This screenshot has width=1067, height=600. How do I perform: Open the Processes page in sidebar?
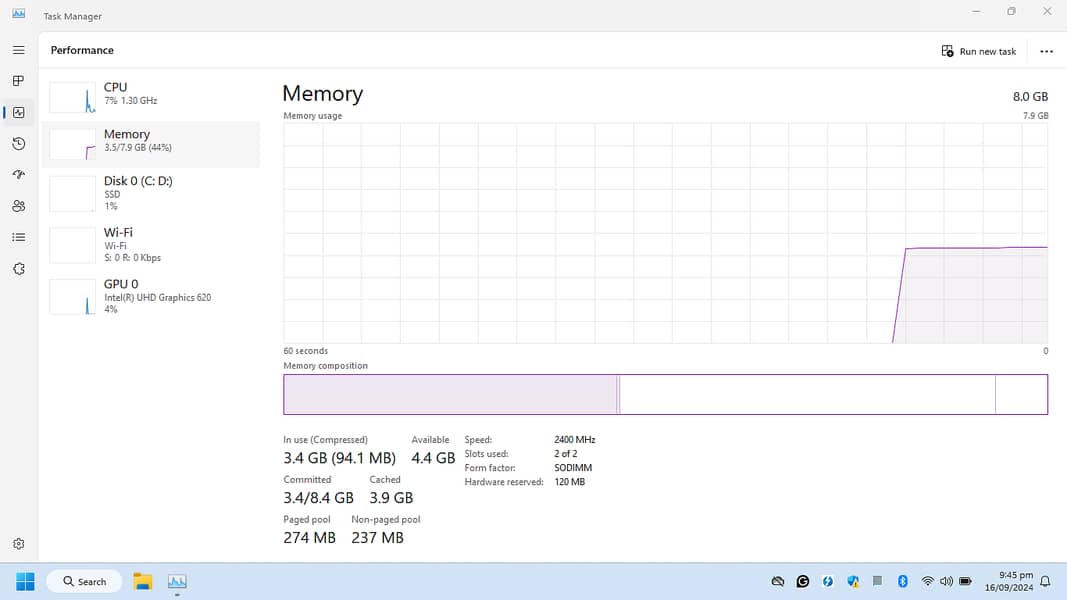click(18, 81)
